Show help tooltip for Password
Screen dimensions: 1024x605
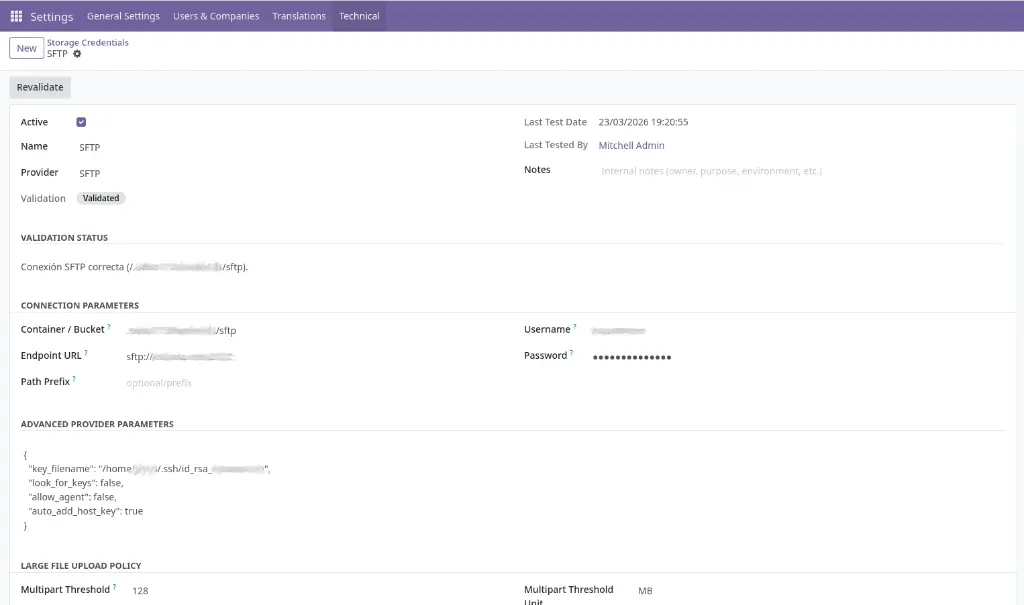click(571, 353)
